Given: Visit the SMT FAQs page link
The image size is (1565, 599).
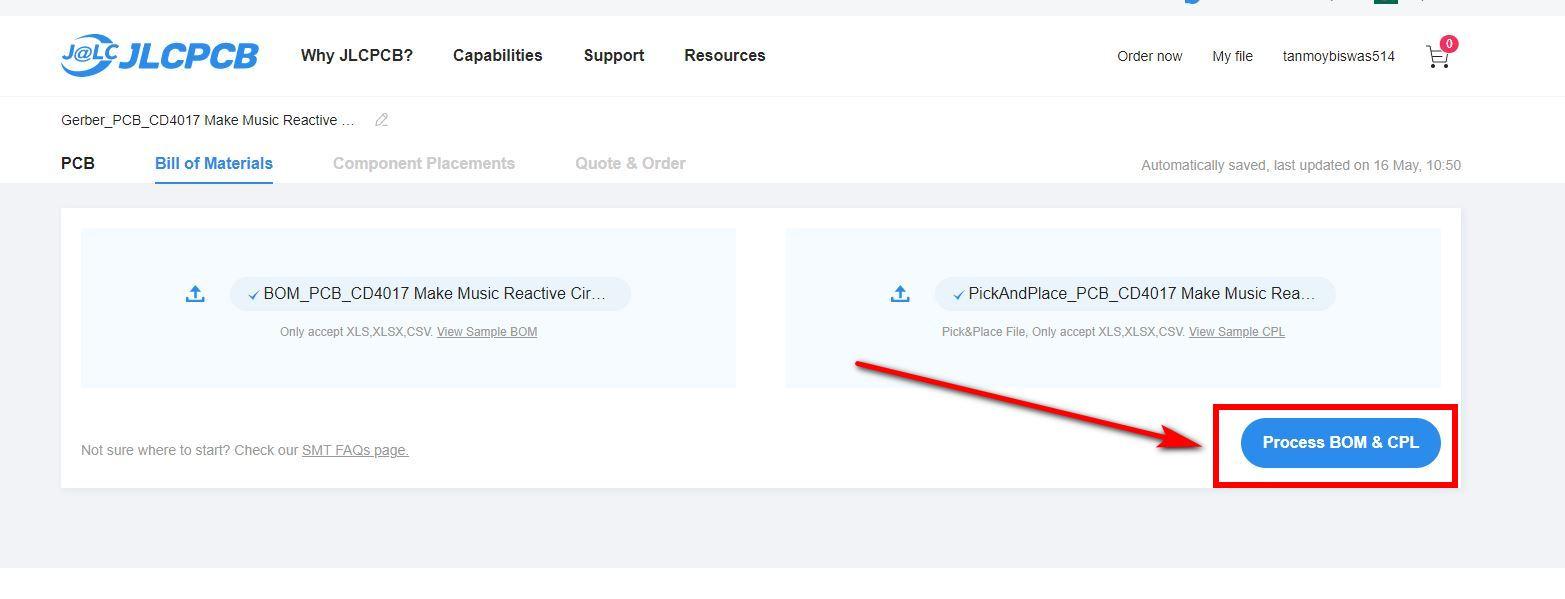Looking at the screenshot, I should [355, 451].
